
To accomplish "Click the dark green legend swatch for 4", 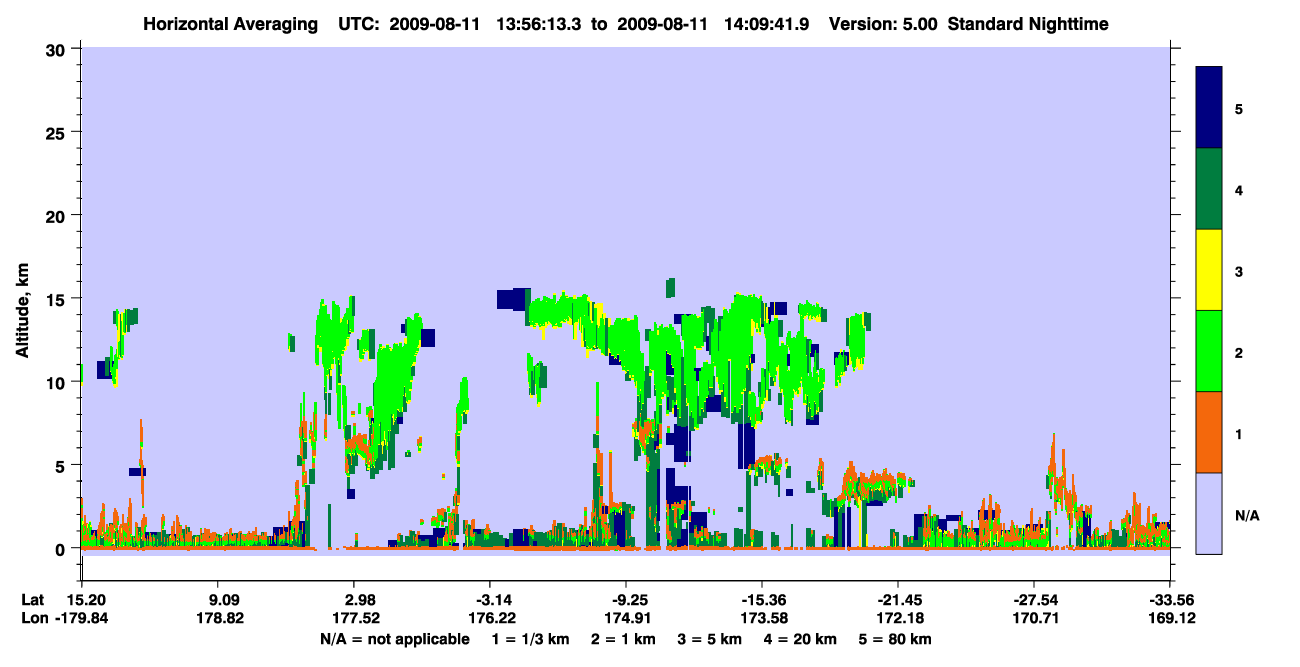I will tap(1209, 189).
